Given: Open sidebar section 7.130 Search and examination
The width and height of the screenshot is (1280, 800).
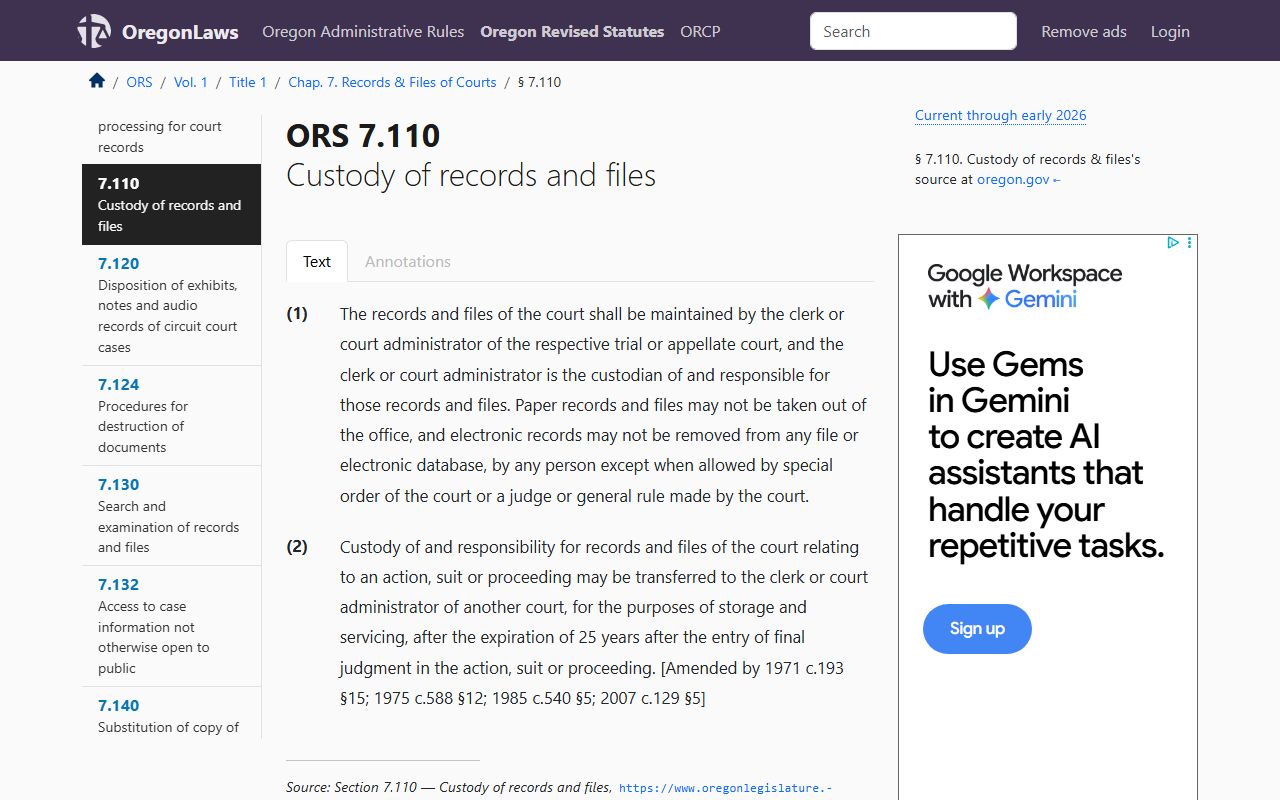Looking at the screenshot, I should point(171,515).
